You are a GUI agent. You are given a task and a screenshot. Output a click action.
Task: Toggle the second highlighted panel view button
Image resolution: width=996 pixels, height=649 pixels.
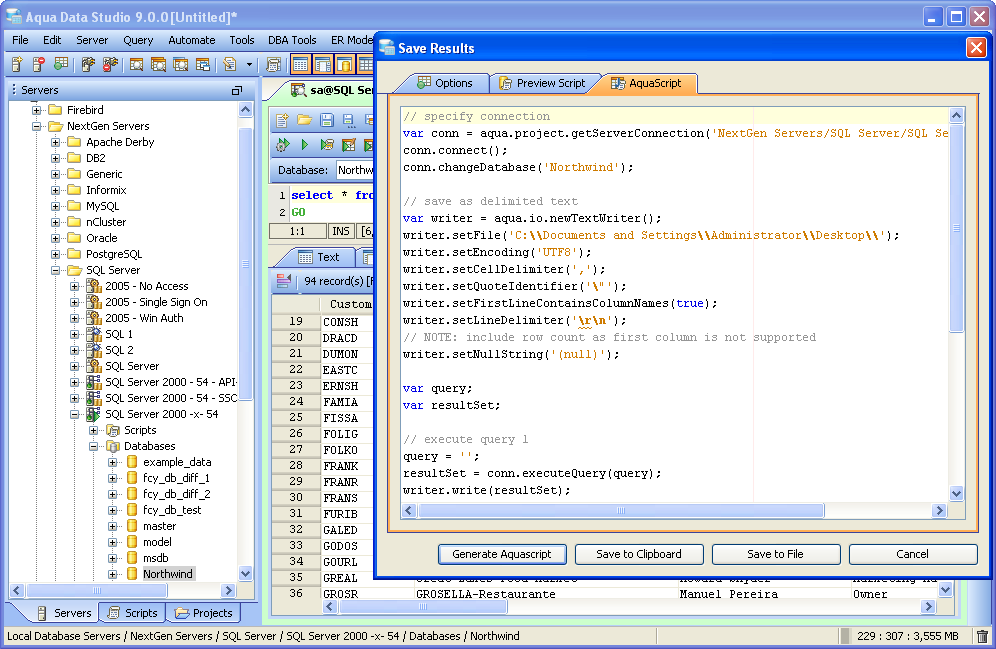(322, 64)
